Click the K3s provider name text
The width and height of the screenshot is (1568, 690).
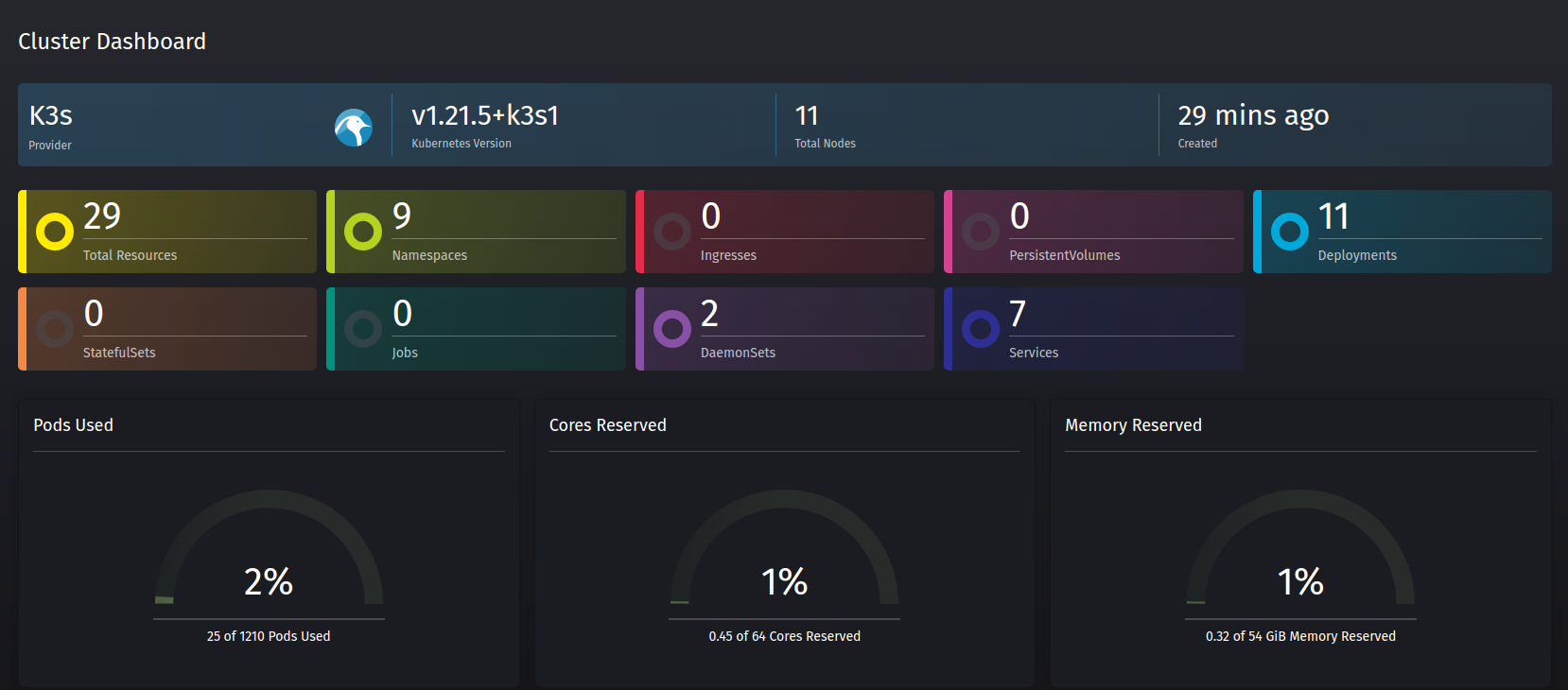(50, 115)
